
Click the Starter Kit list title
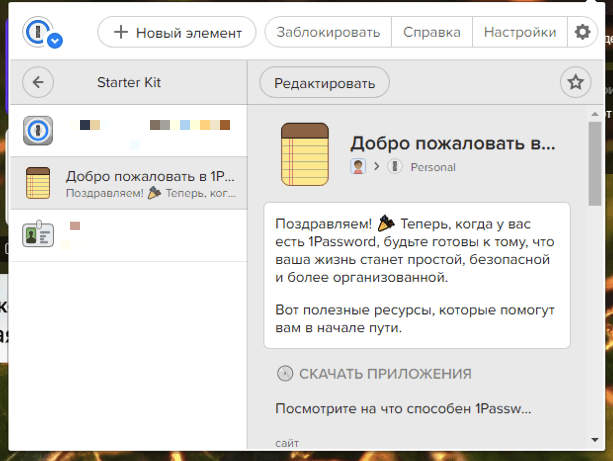[x=129, y=83]
